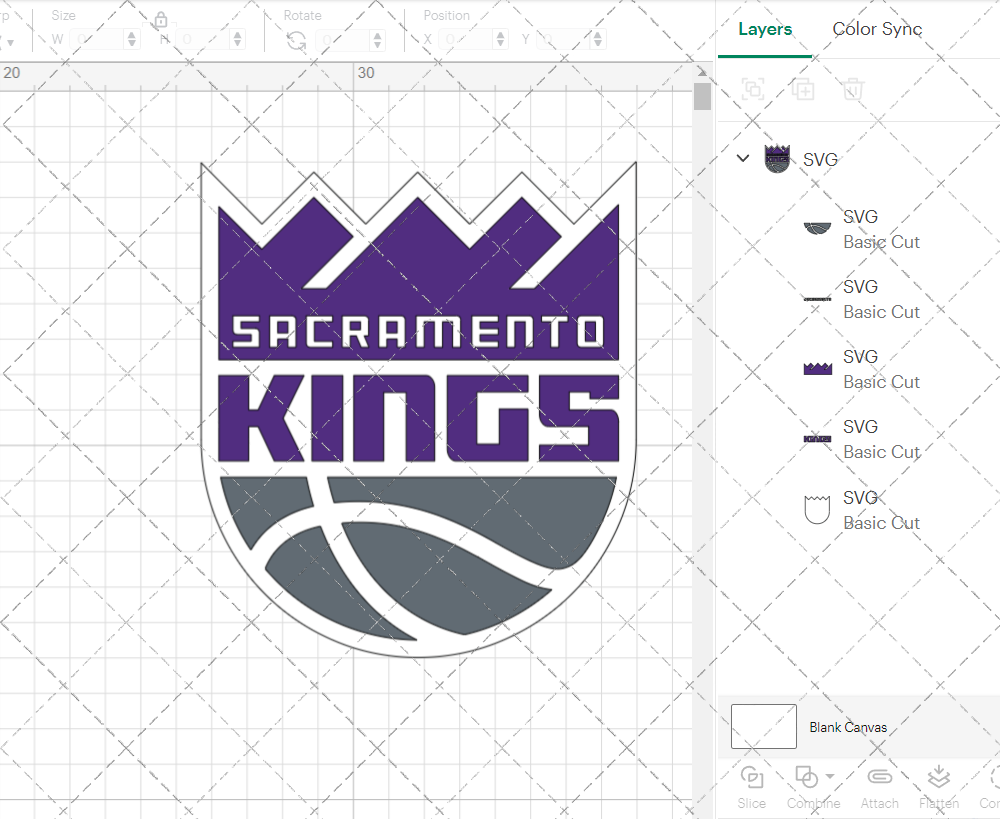Viewport: 1000px width, 819px height.
Task: Click the KINGS lettering on canvas logo
Action: pyautogui.click(x=418, y=418)
